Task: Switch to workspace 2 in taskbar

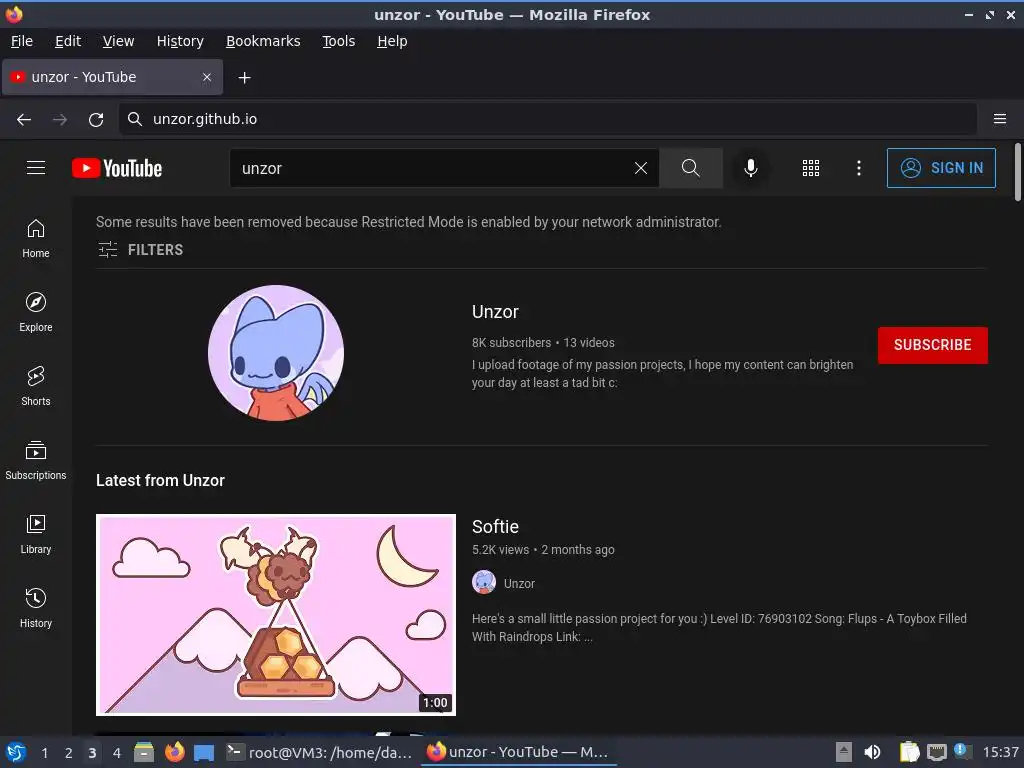Action: tap(69, 753)
